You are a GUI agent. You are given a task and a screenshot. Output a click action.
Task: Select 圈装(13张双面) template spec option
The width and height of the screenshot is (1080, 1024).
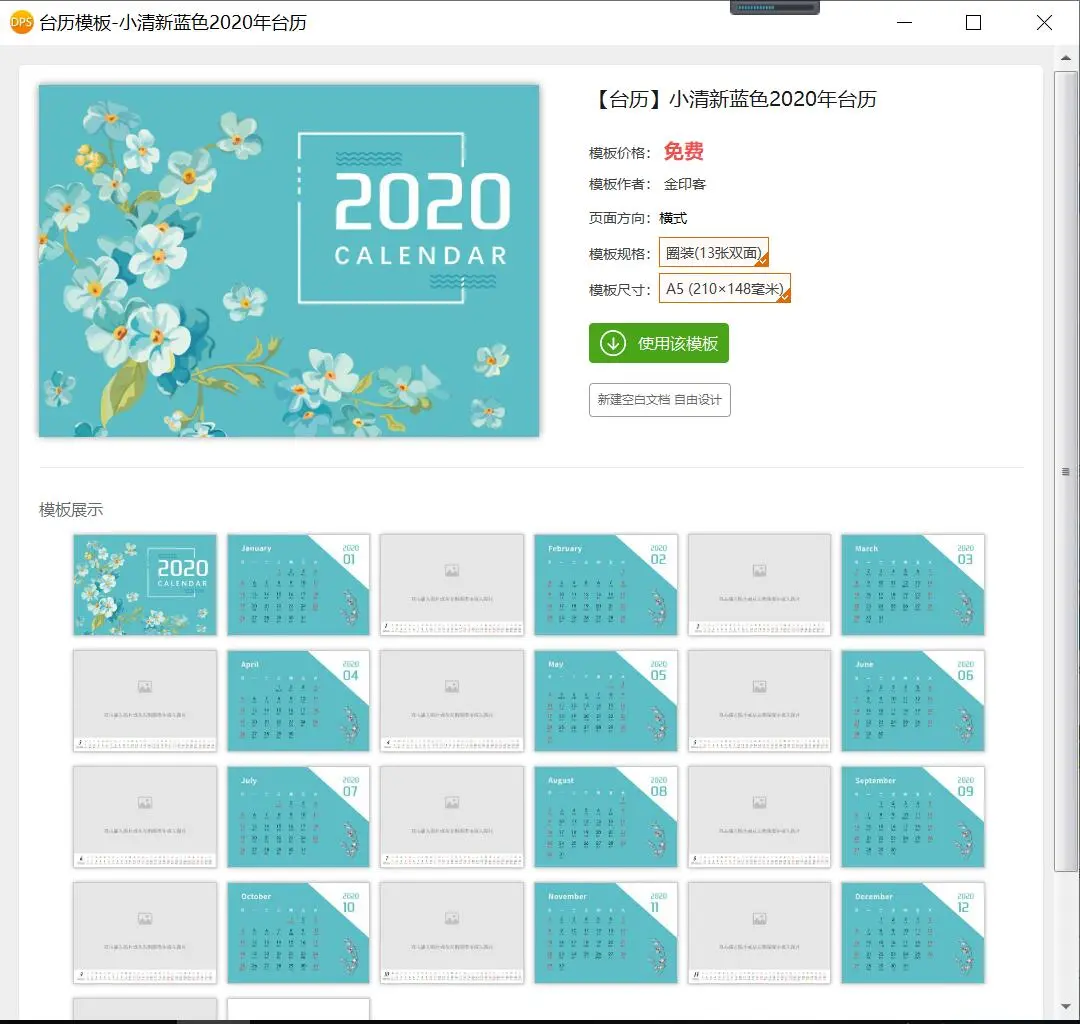pyautogui.click(x=714, y=252)
